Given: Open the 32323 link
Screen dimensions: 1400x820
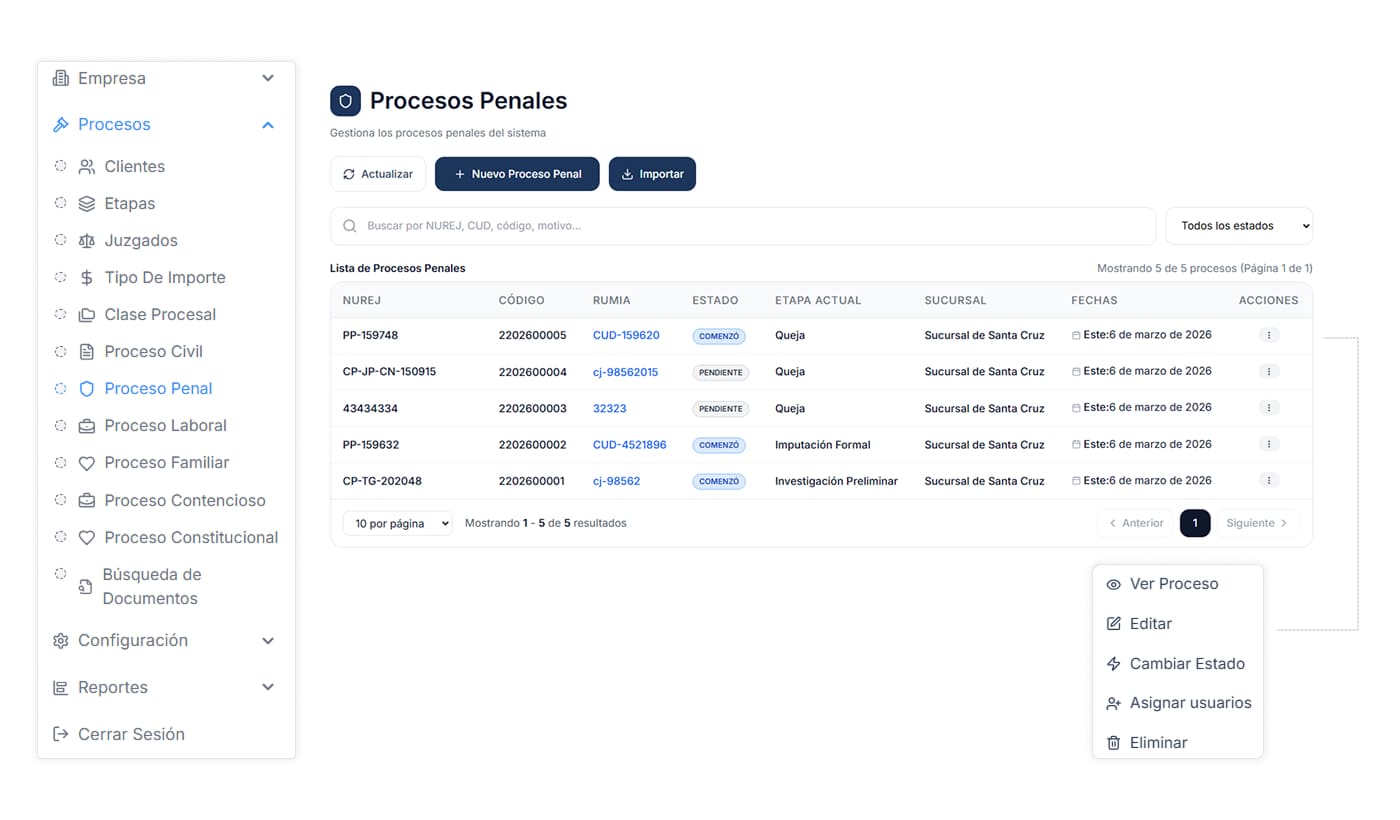Looking at the screenshot, I should tap(609, 409).
